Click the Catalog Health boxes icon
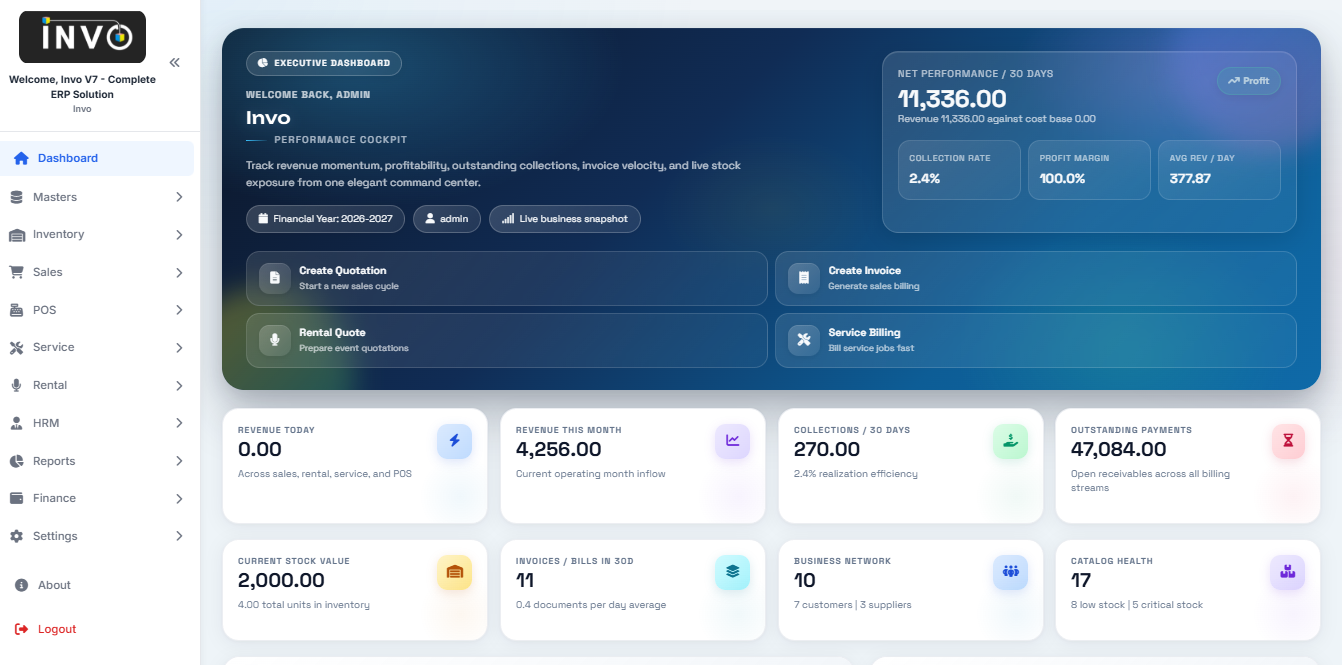Viewport: 1342px width, 665px height. [1288, 572]
